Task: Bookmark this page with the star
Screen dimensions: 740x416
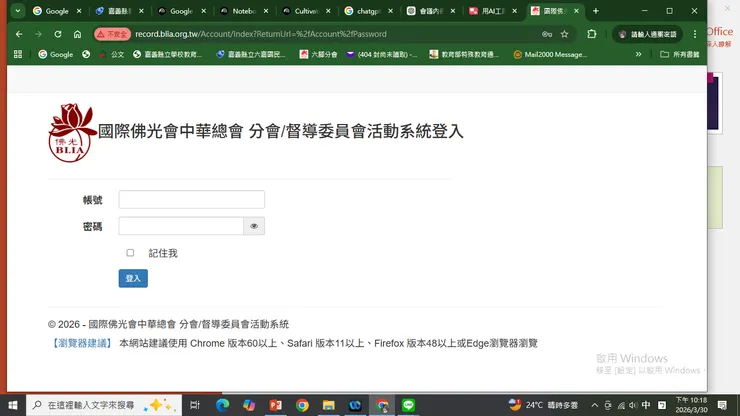Action: point(564,34)
